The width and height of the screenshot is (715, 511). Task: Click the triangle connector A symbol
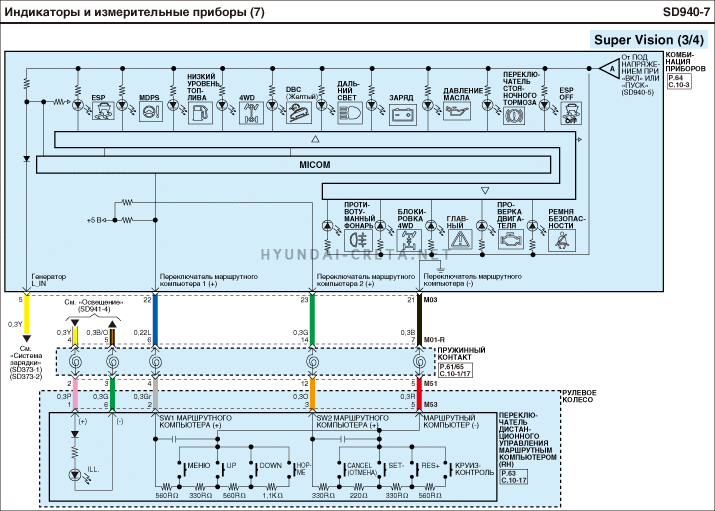tap(609, 69)
